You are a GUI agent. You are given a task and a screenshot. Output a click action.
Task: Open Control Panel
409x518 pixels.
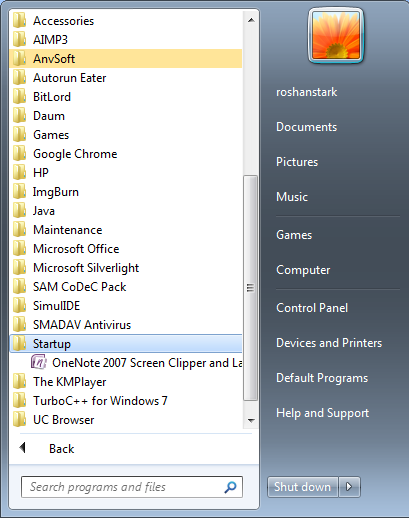tap(312, 308)
